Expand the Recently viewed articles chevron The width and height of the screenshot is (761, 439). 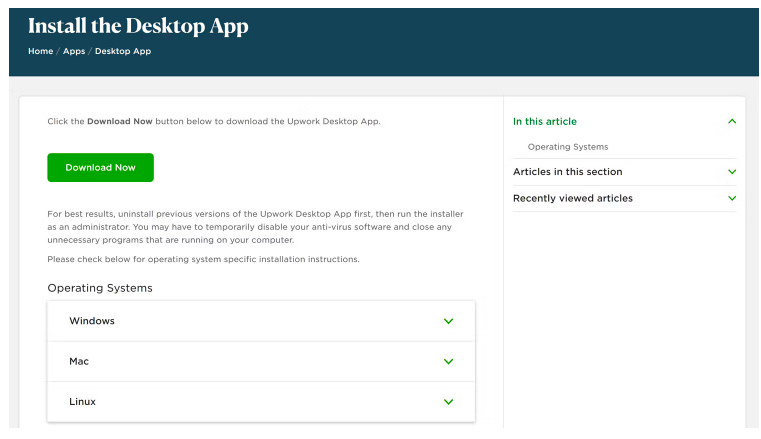pyautogui.click(x=732, y=198)
